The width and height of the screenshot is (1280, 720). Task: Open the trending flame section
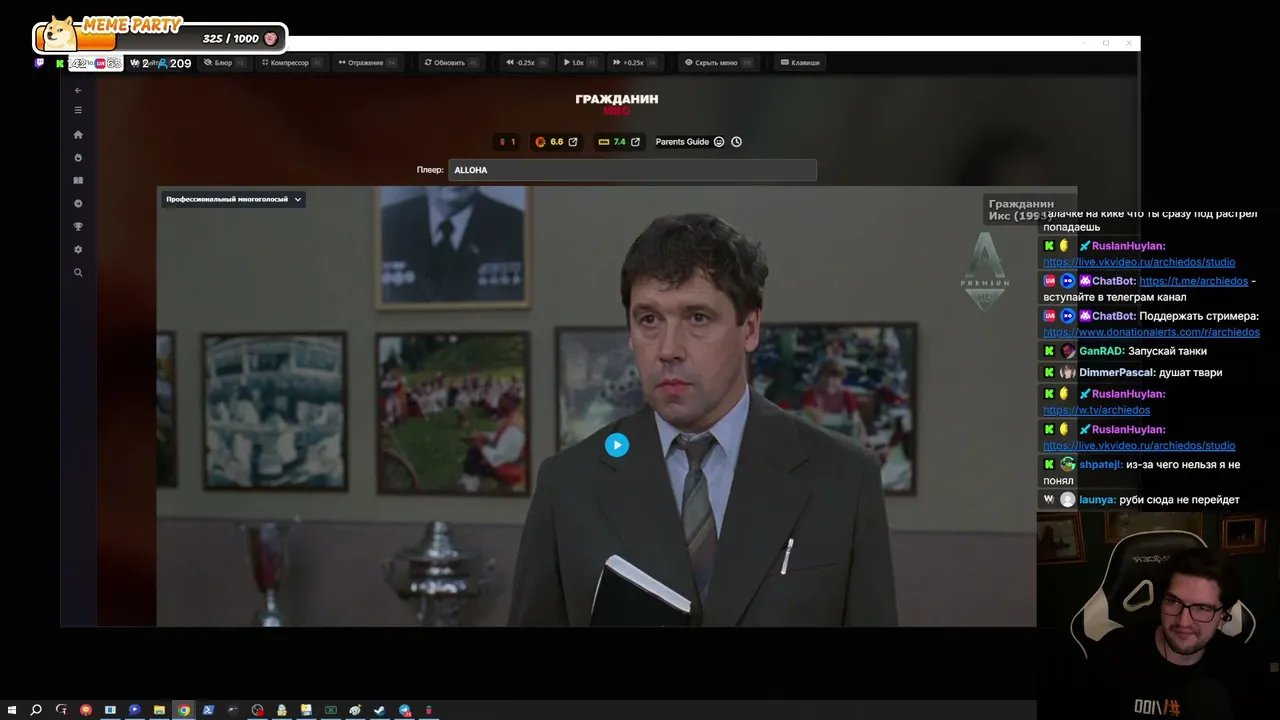click(x=78, y=158)
